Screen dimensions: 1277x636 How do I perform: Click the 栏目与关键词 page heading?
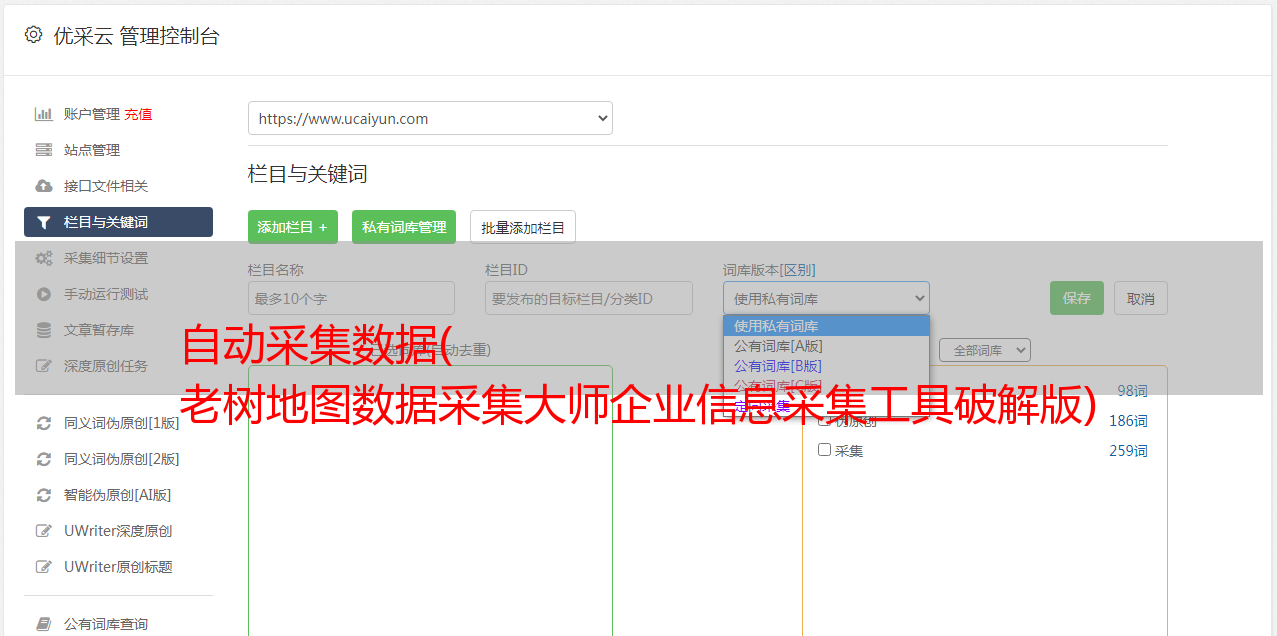pyautogui.click(x=307, y=174)
